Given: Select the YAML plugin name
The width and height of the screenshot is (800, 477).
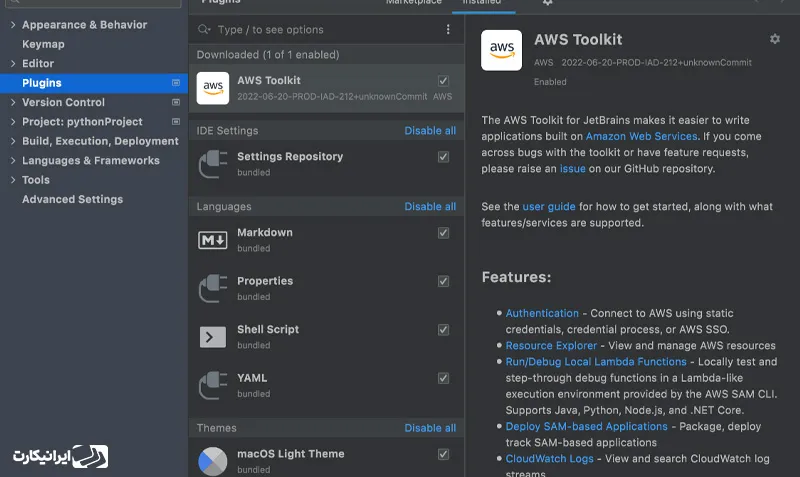Looking at the screenshot, I should point(252,378).
